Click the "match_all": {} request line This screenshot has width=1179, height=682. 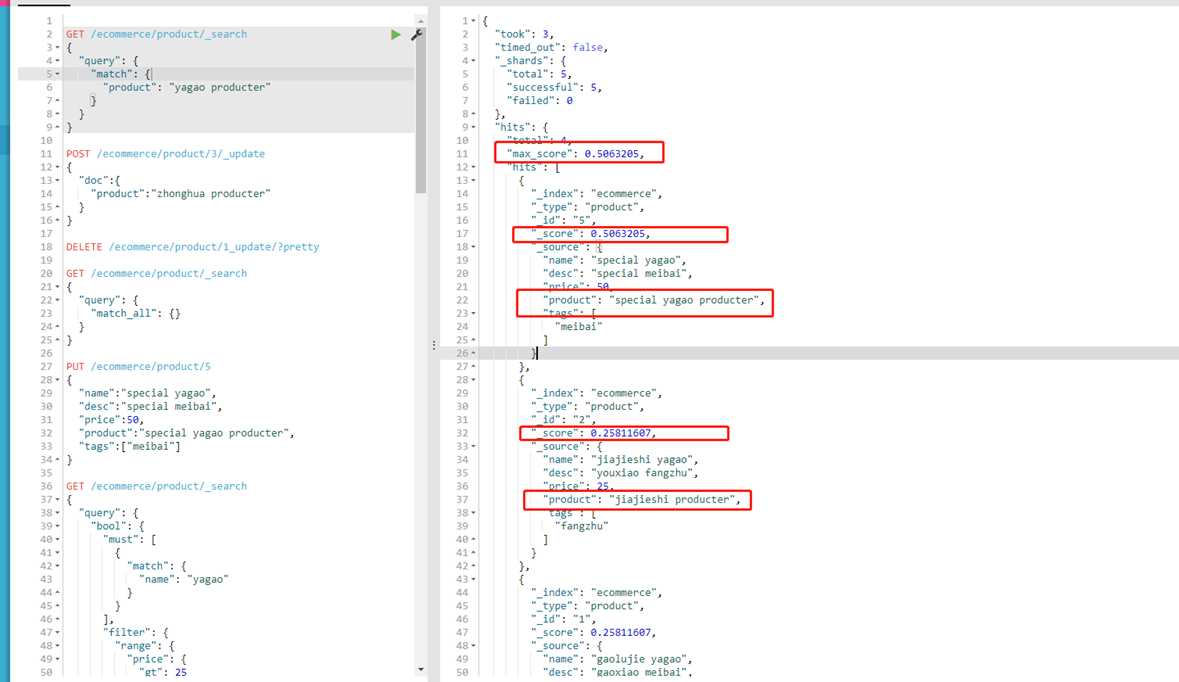tap(135, 314)
